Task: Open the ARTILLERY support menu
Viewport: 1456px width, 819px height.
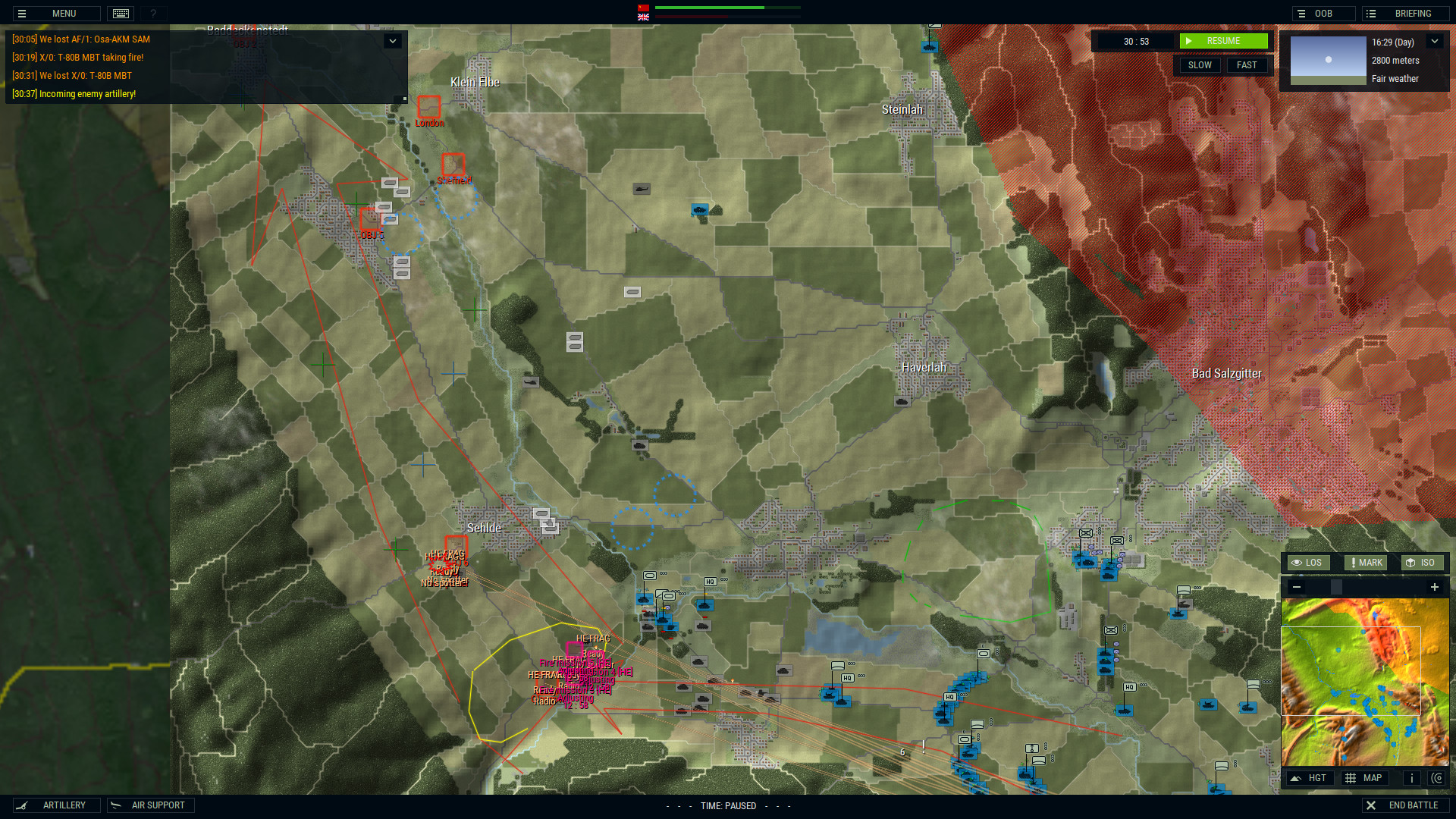Action: (57, 805)
